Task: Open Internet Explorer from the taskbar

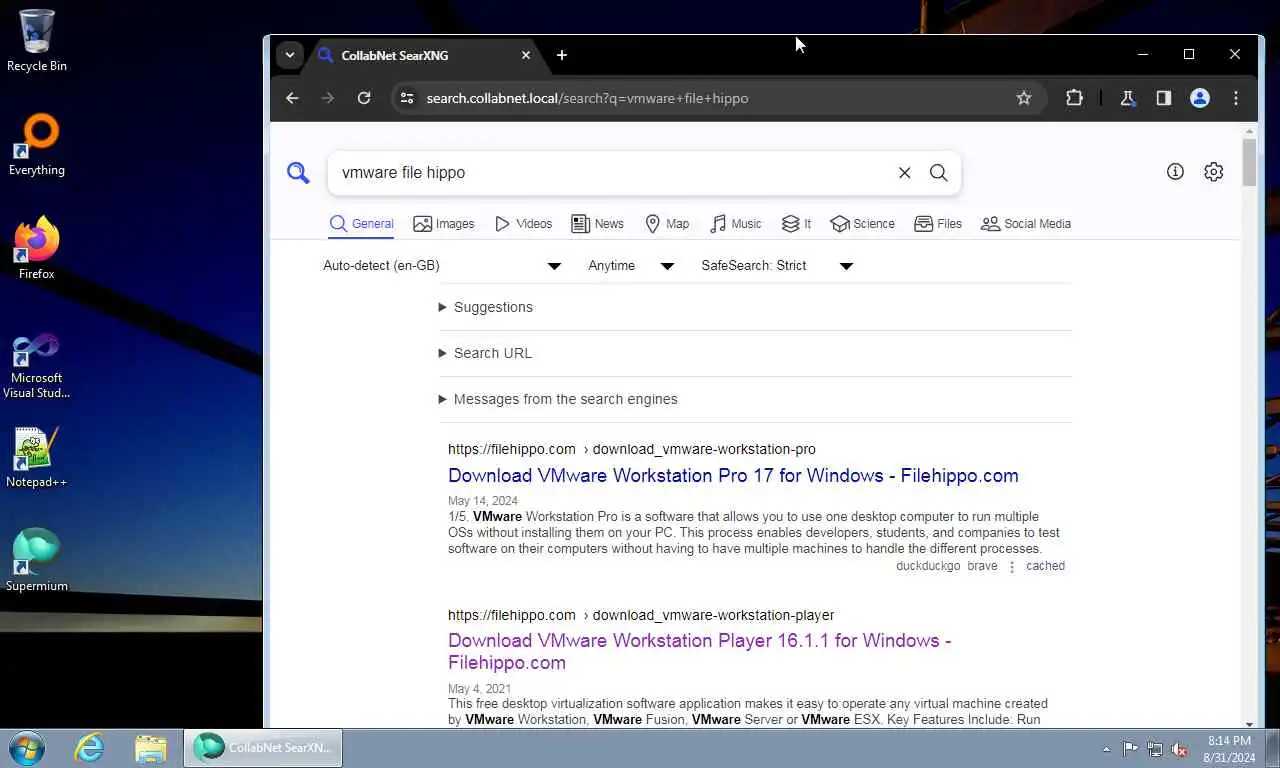Action: pyautogui.click(x=89, y=748)
